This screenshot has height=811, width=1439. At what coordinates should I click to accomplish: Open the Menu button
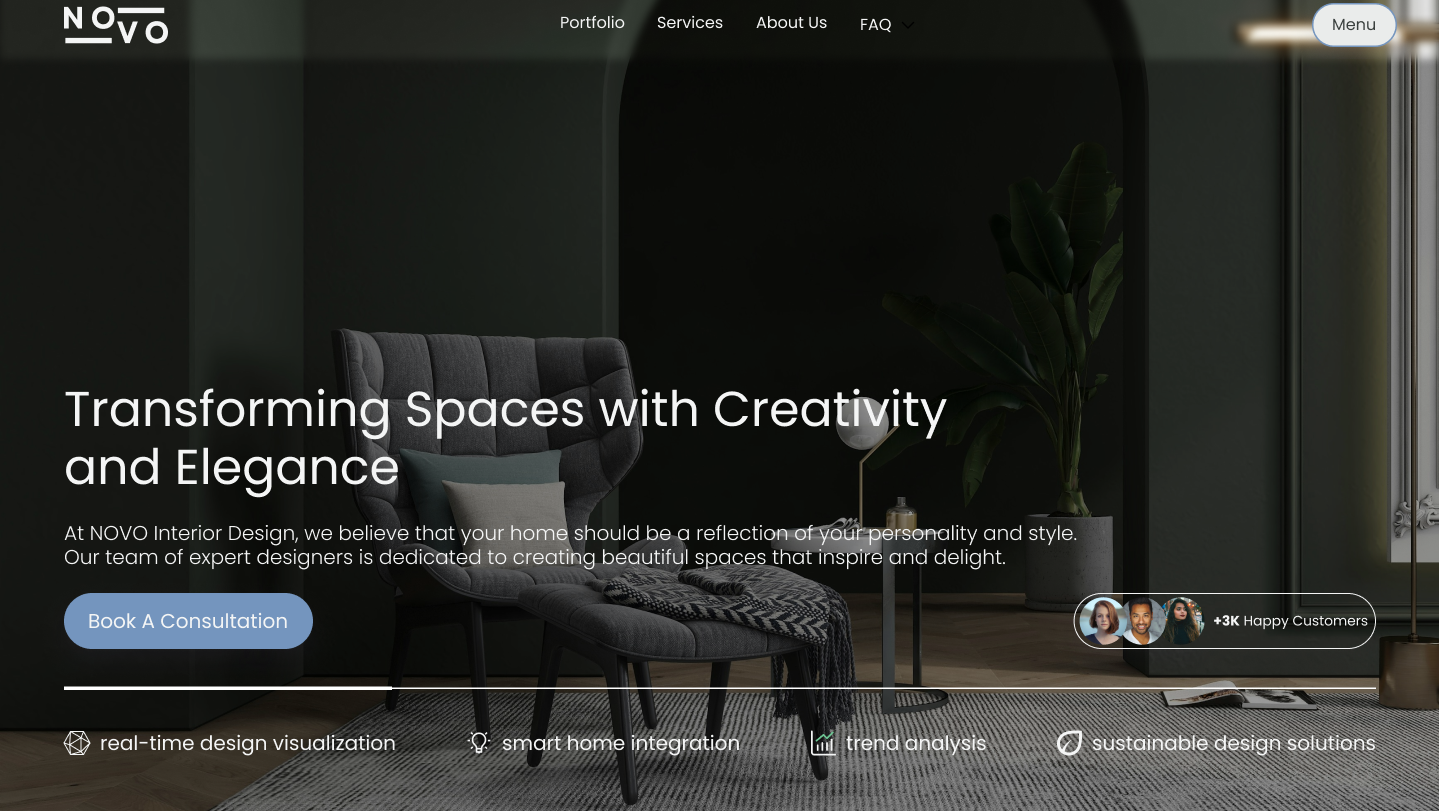pyautogui.click(x=1354, y=25)
